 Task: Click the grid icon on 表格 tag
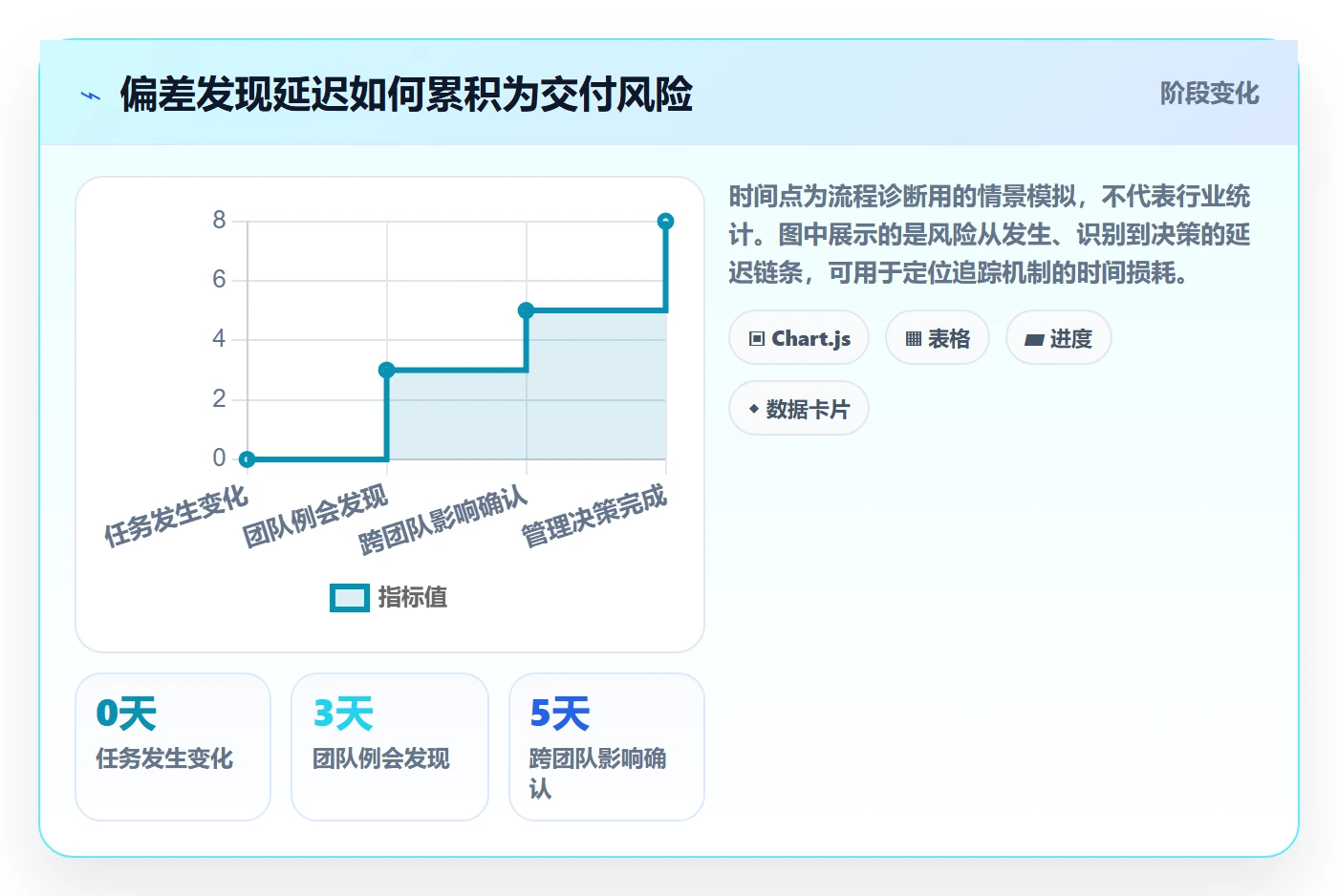coord(914,339)
